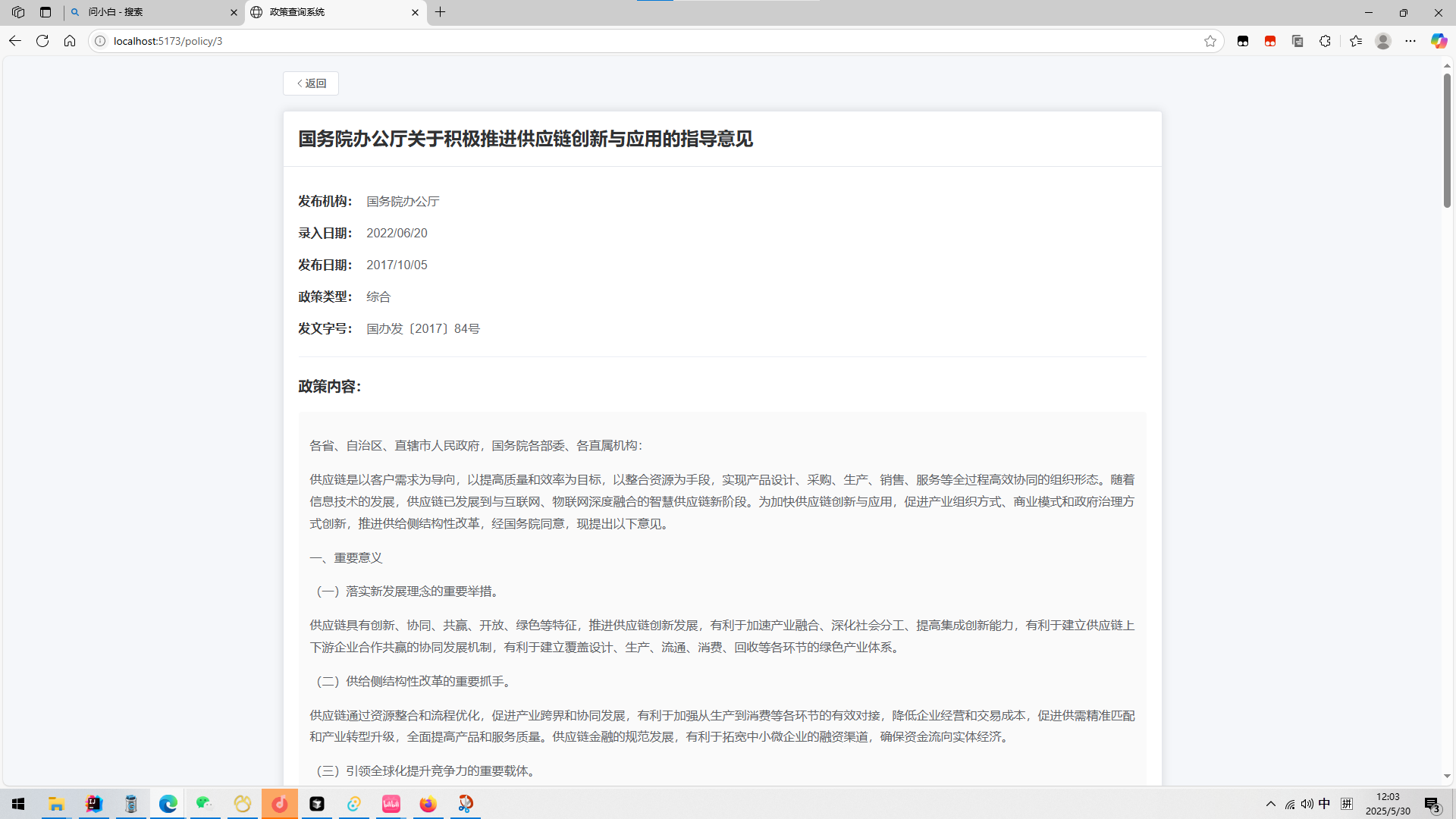
Task: Close the 政策查询系统 tab
Action: click(x=415, y=12)
